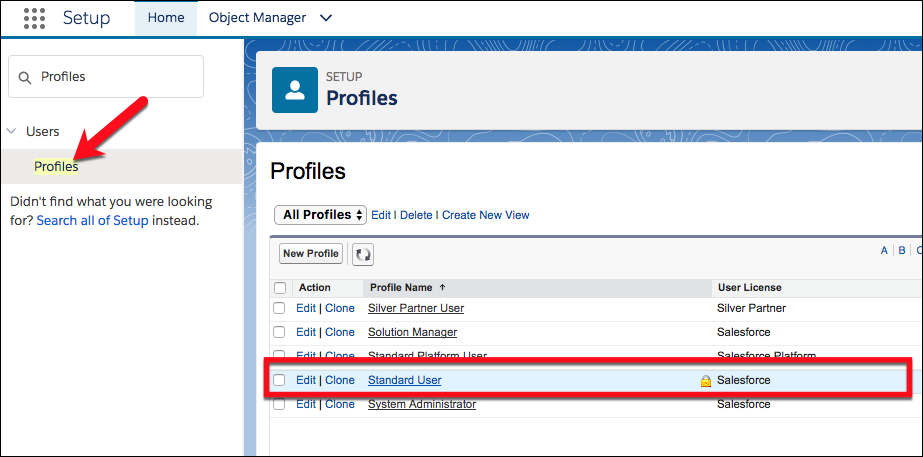The image size is (923, 457).
Task: Click the Quick Find search field
Action: tap(106, 77)
